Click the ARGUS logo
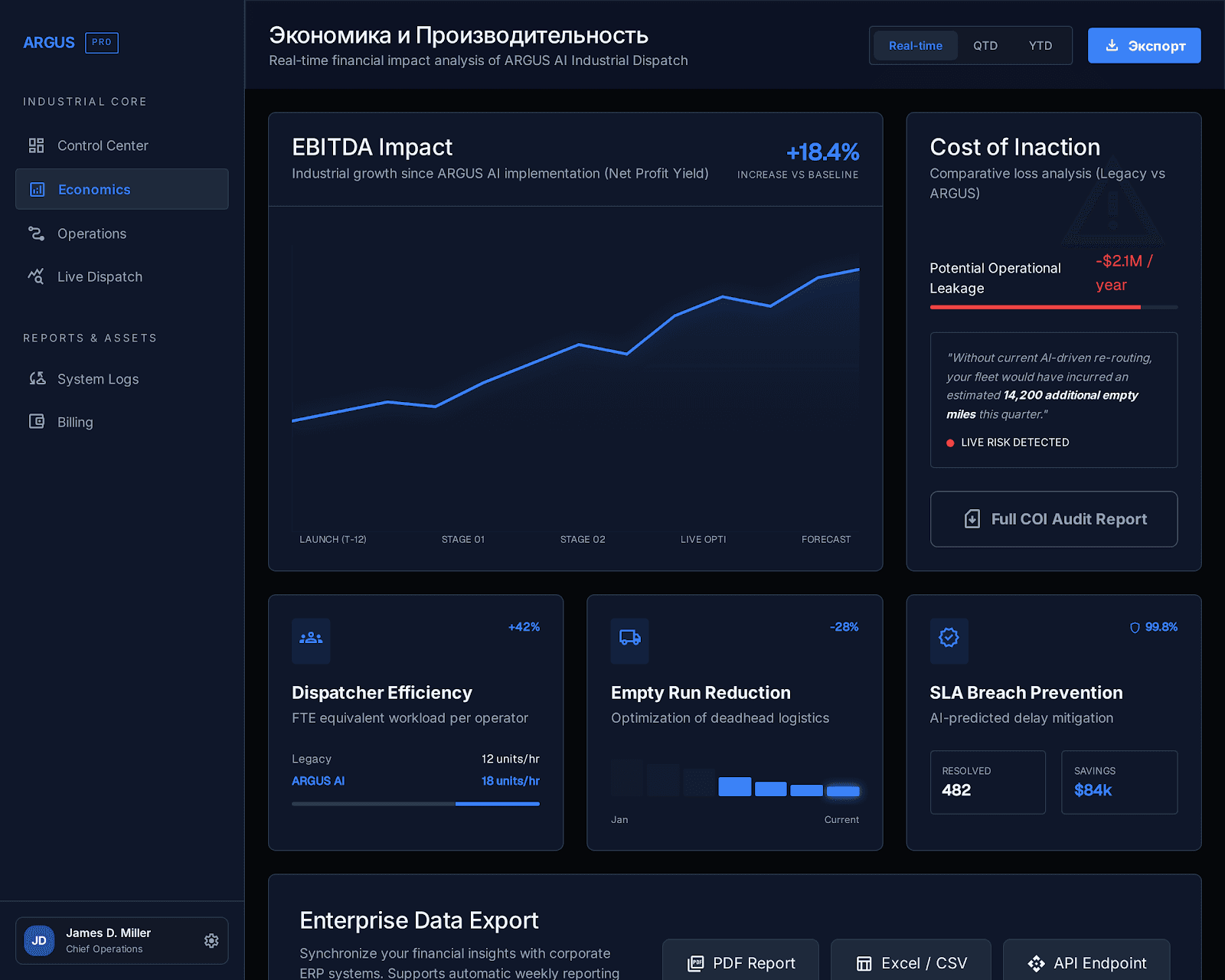The height and width of the screenshot is (980, 1225). coord(49,43)
